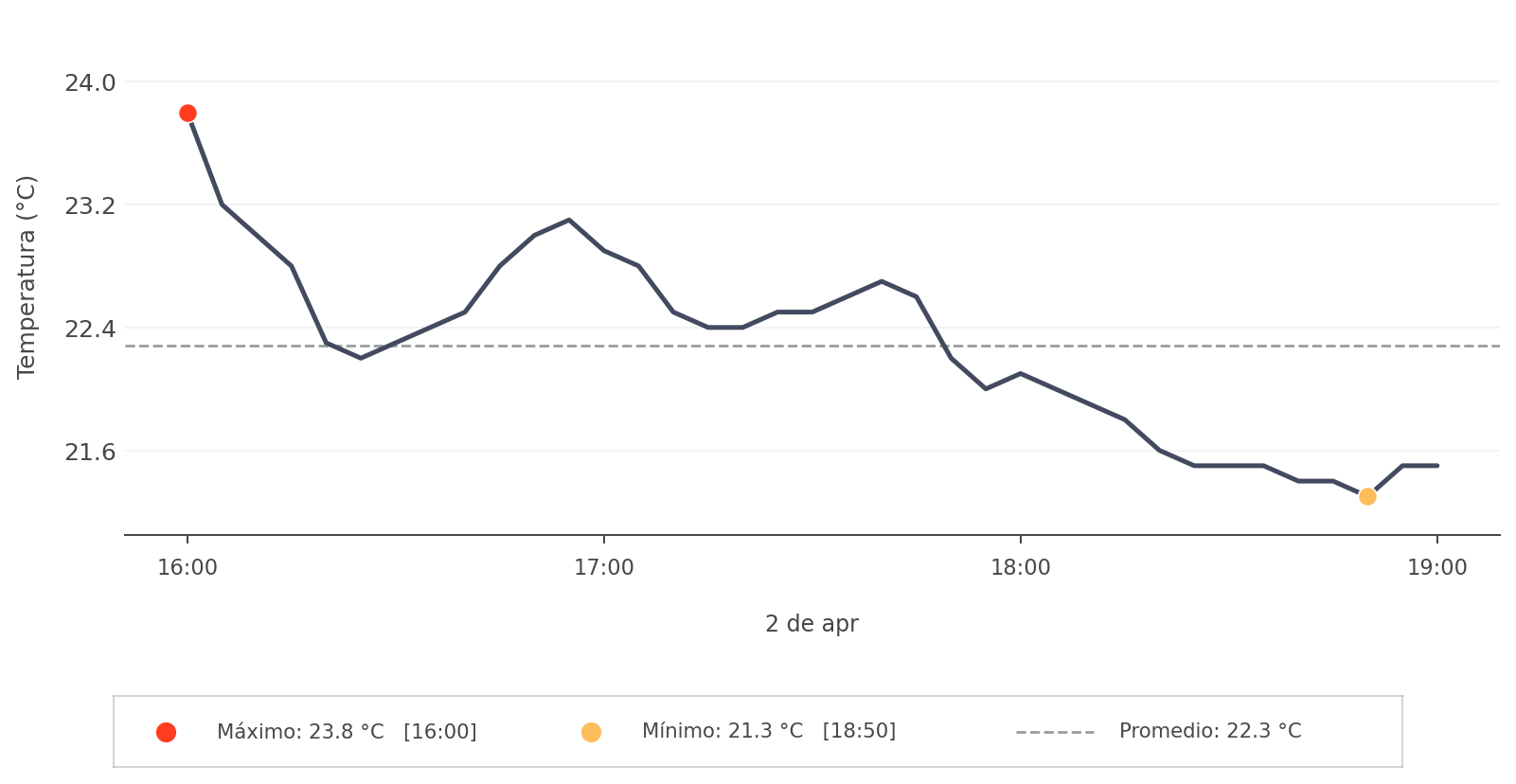1516x784 pixels.
Task: Click the temperature line's peak just before 17:00
Action: [x=569, y=220]
